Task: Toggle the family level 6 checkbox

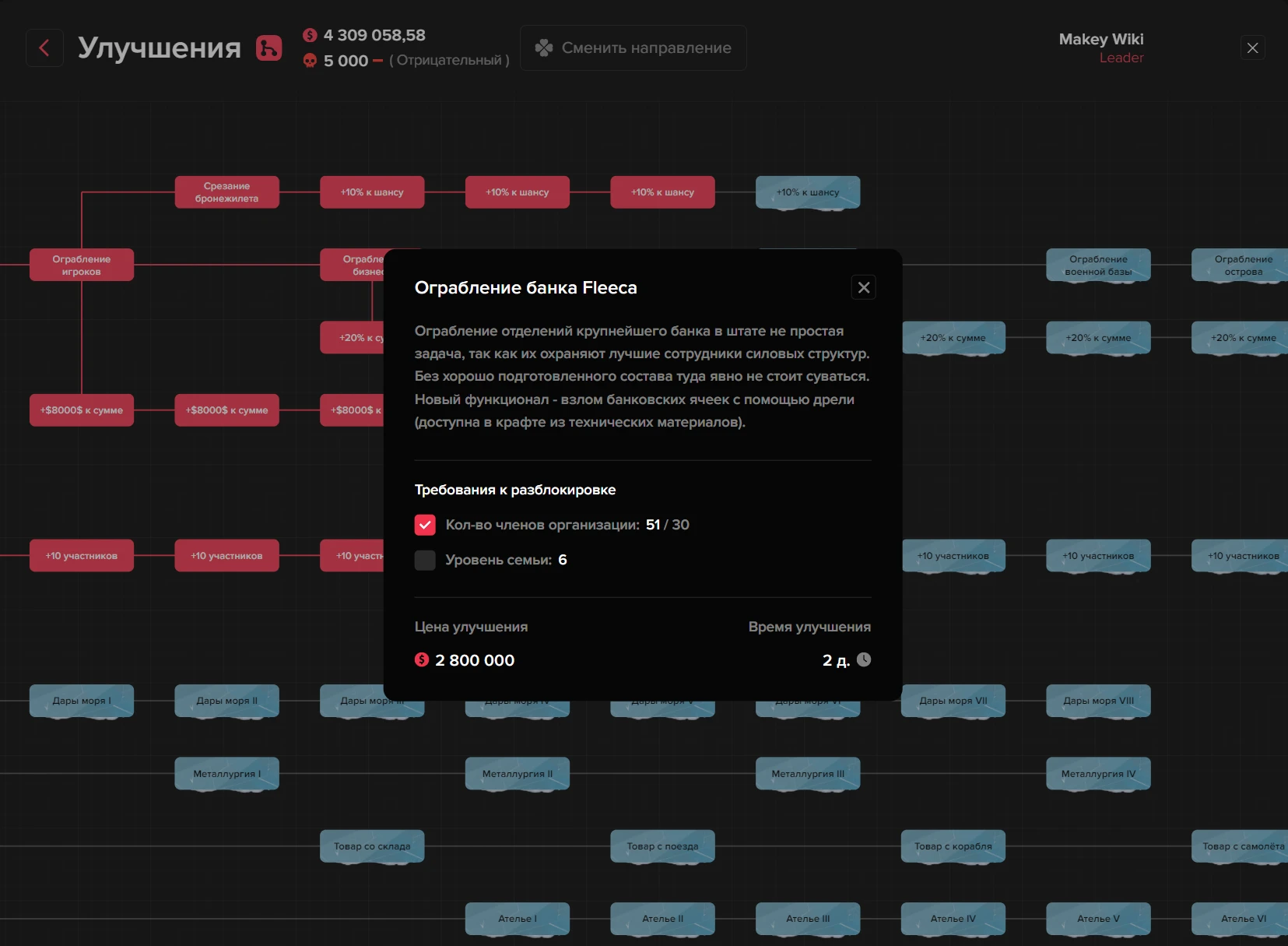Action: pyautogui.click(x=425, y=560)
